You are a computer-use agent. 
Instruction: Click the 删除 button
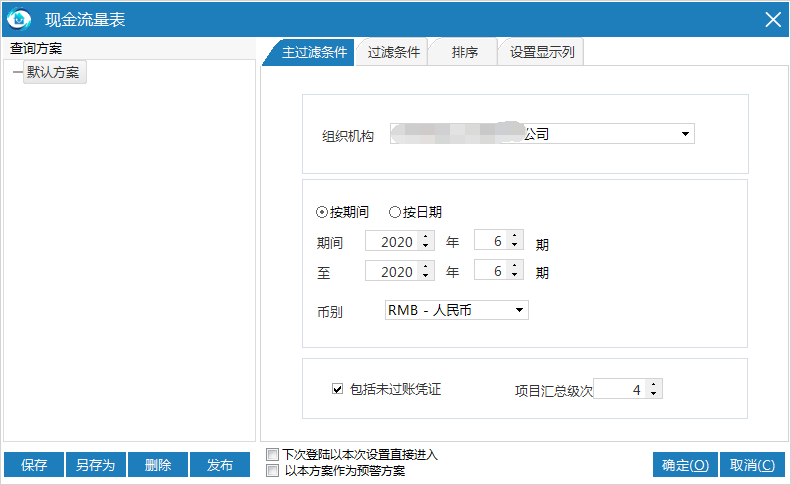pos(157,464)
